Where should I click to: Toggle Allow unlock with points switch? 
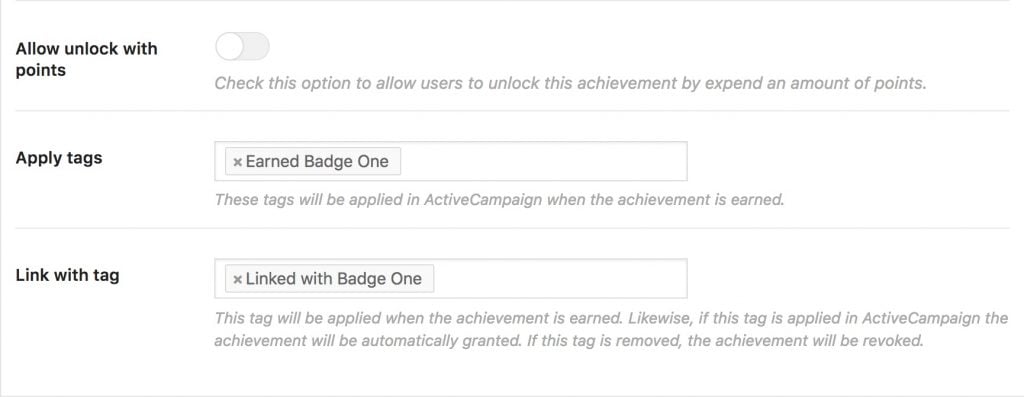click(242, 46)
